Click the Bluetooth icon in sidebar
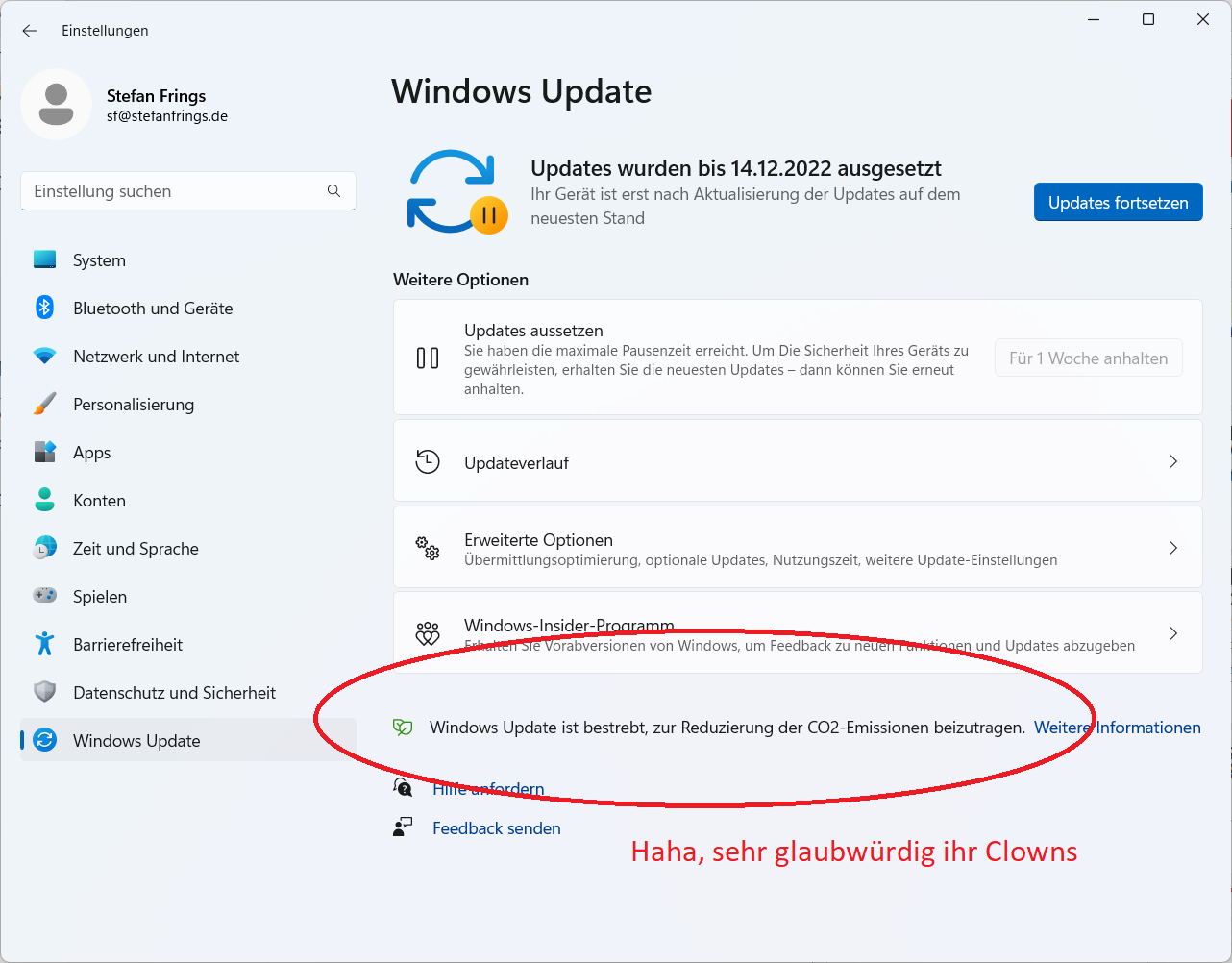The image size is (1232, 963). (45, 308)
